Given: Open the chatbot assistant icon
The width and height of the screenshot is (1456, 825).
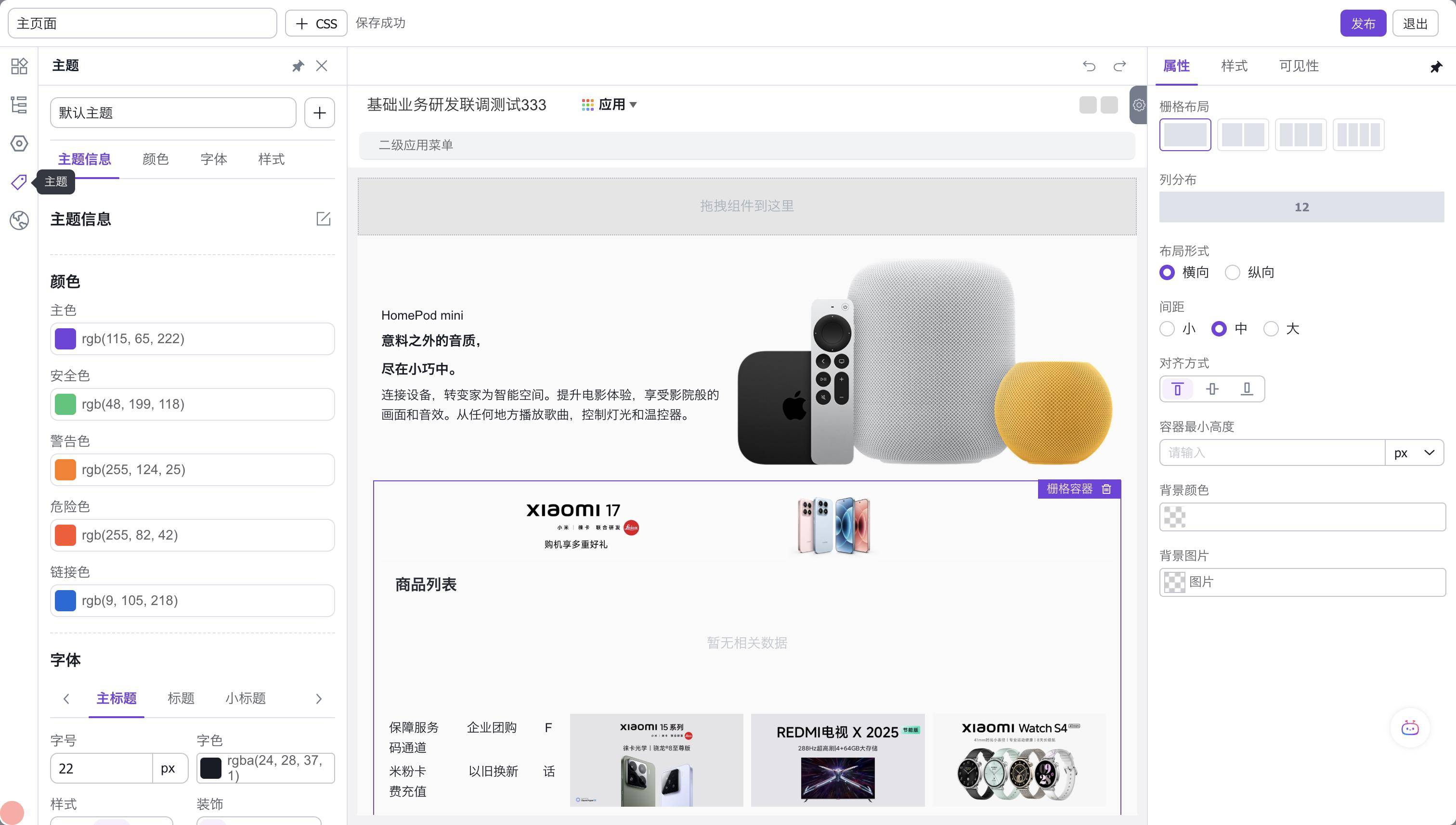Looking at the screenshot, I should [x=1409, y=728].
